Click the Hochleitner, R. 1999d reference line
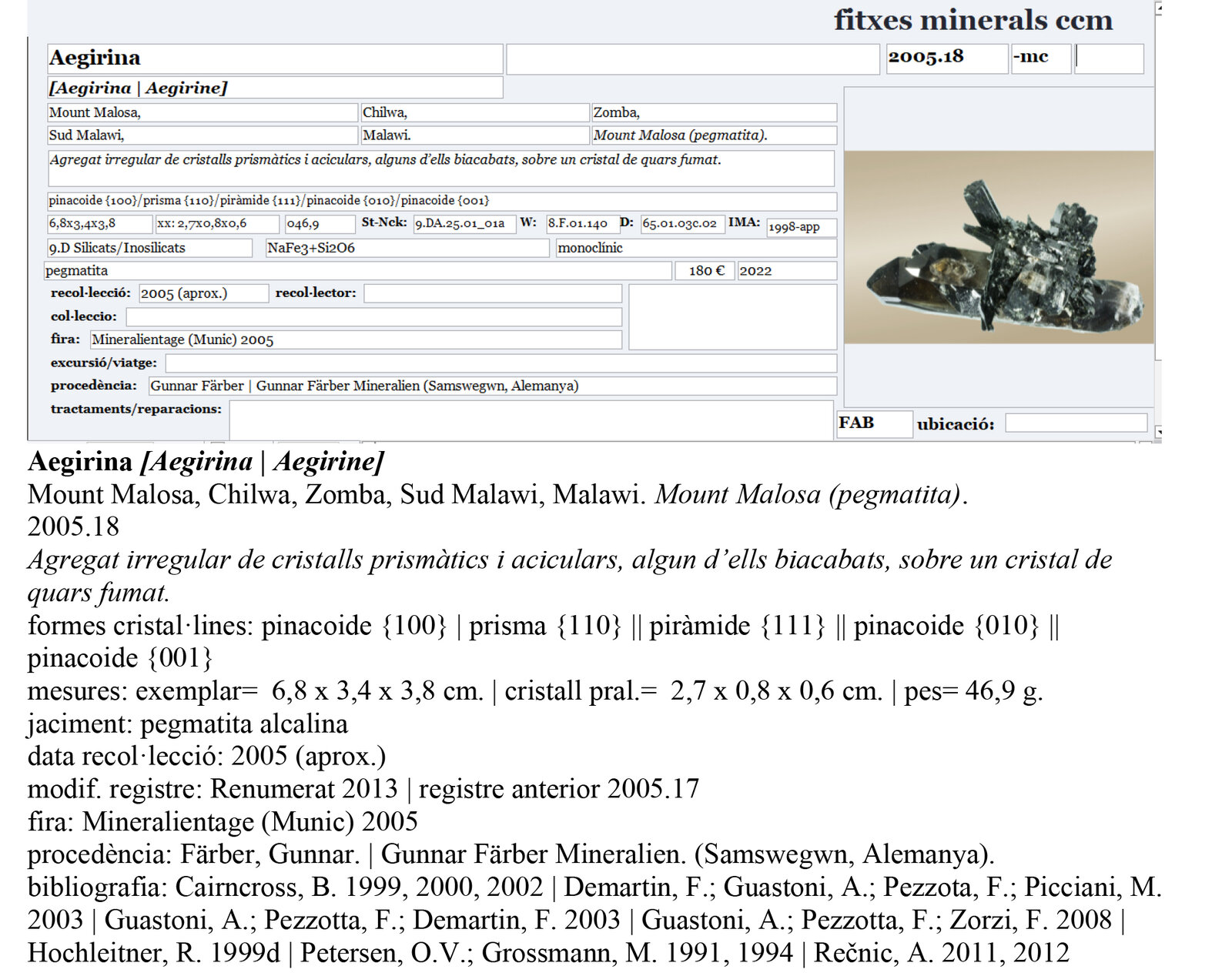Image resolution: width=1232 pixels, height=976 pixels. [x=548, y=953]
